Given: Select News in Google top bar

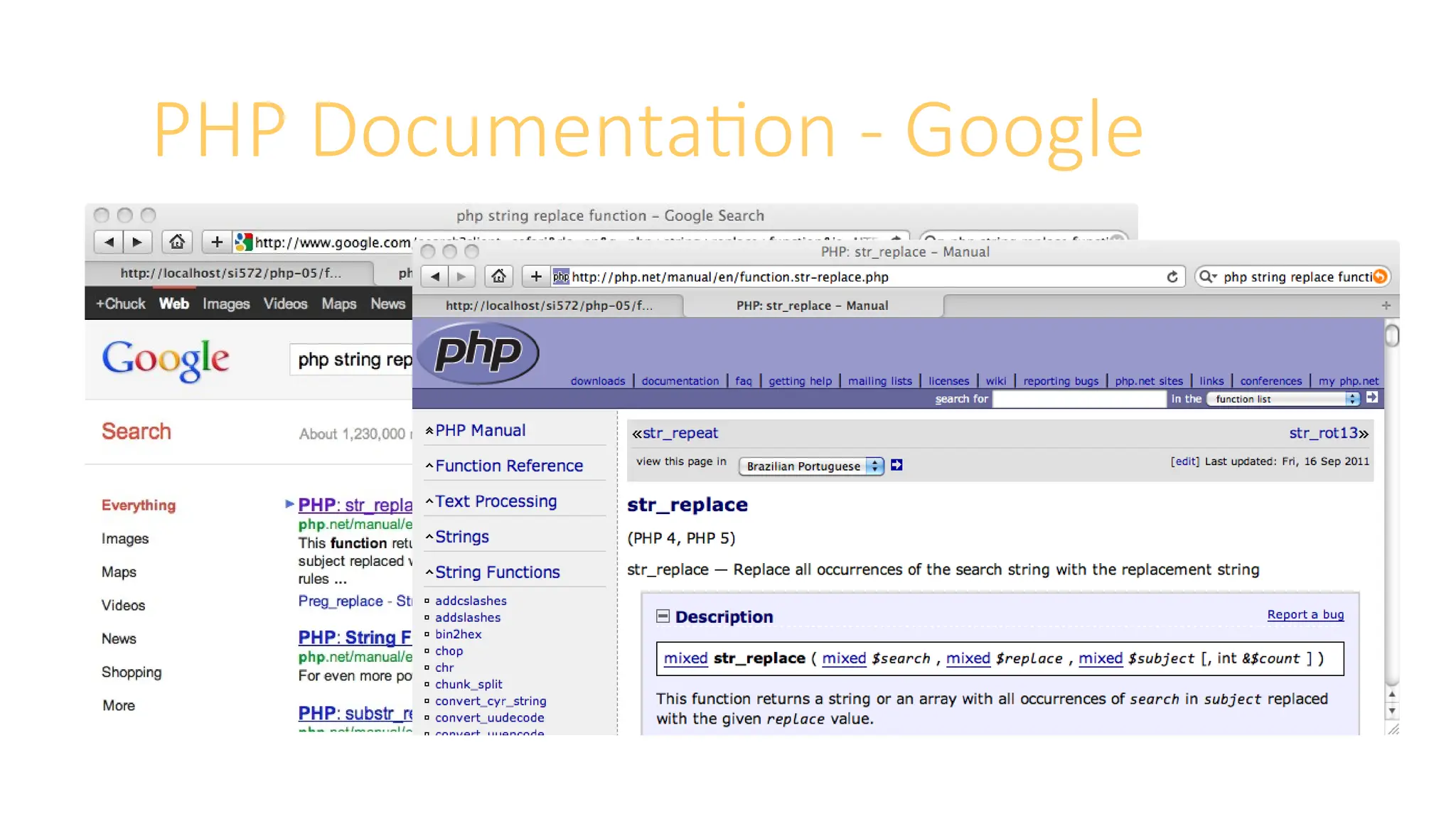Looking at the screenshot, I should pyautogui.click(x=387, y=304).
